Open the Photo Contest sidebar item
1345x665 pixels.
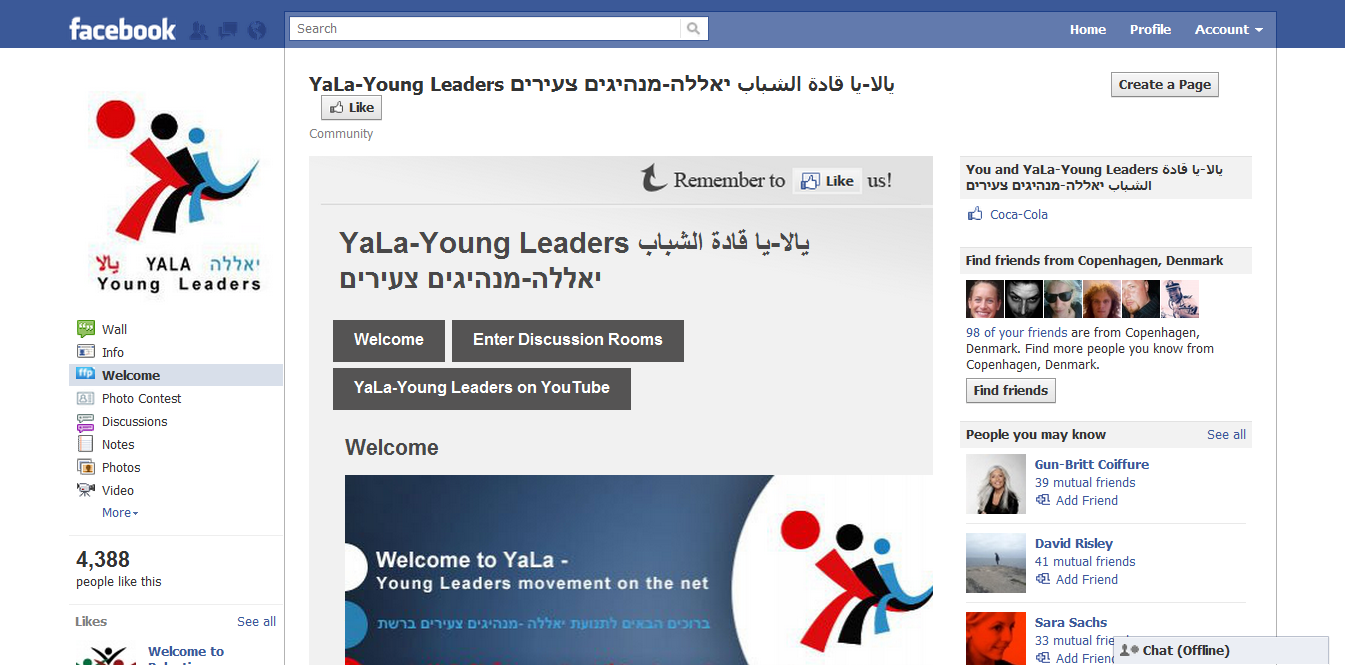[x=141, y=398]
